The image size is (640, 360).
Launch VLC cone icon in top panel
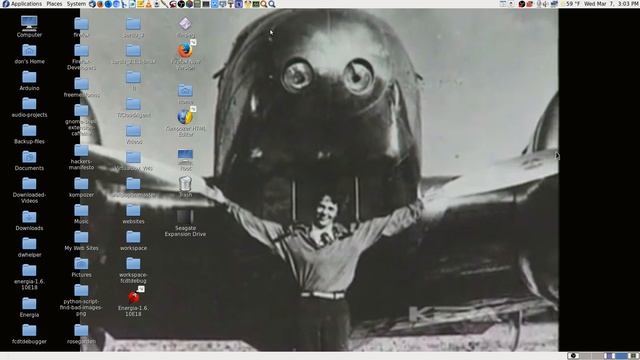click(149, 4)
